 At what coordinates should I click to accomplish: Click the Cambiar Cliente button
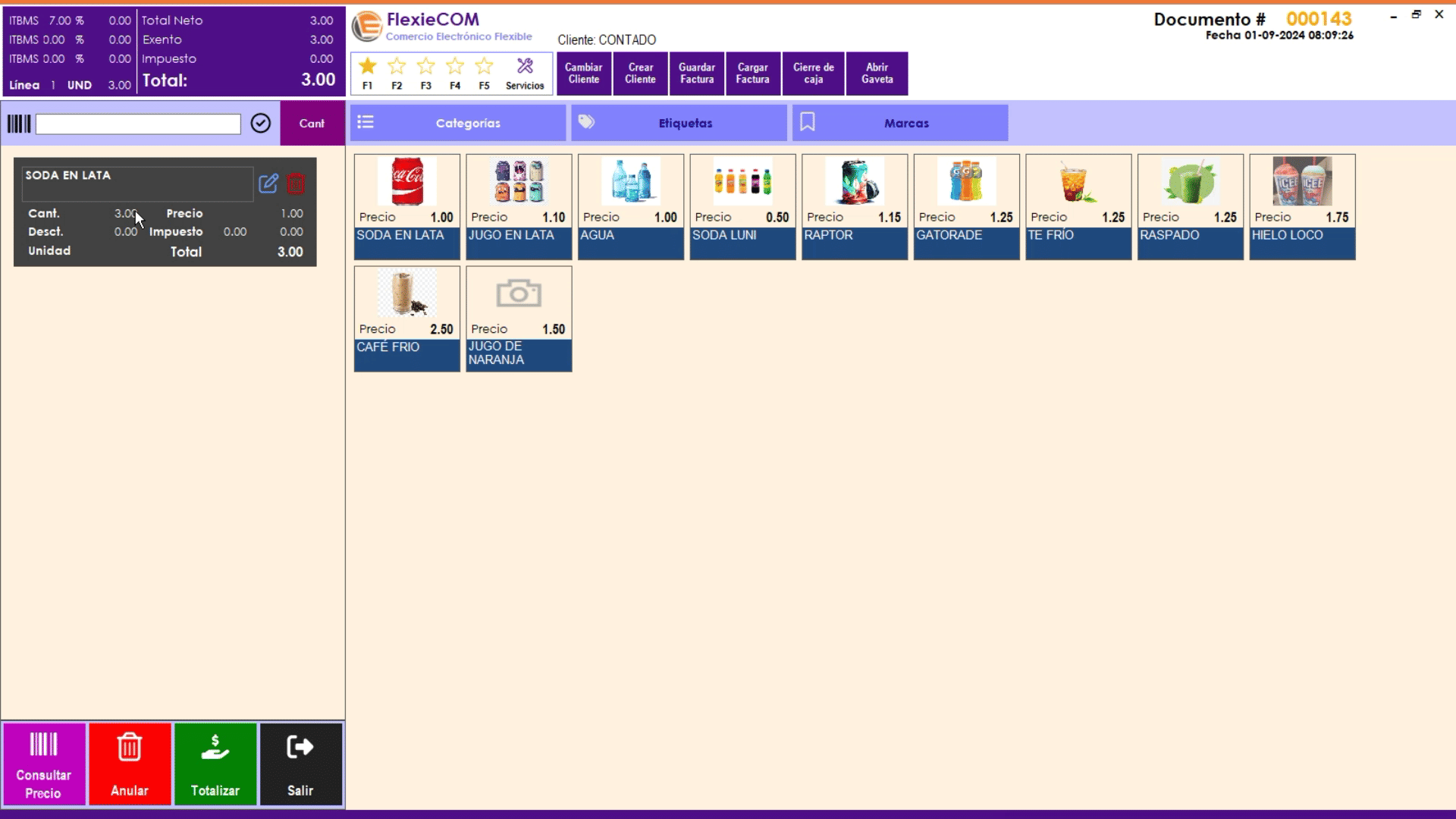pos(584,74)
